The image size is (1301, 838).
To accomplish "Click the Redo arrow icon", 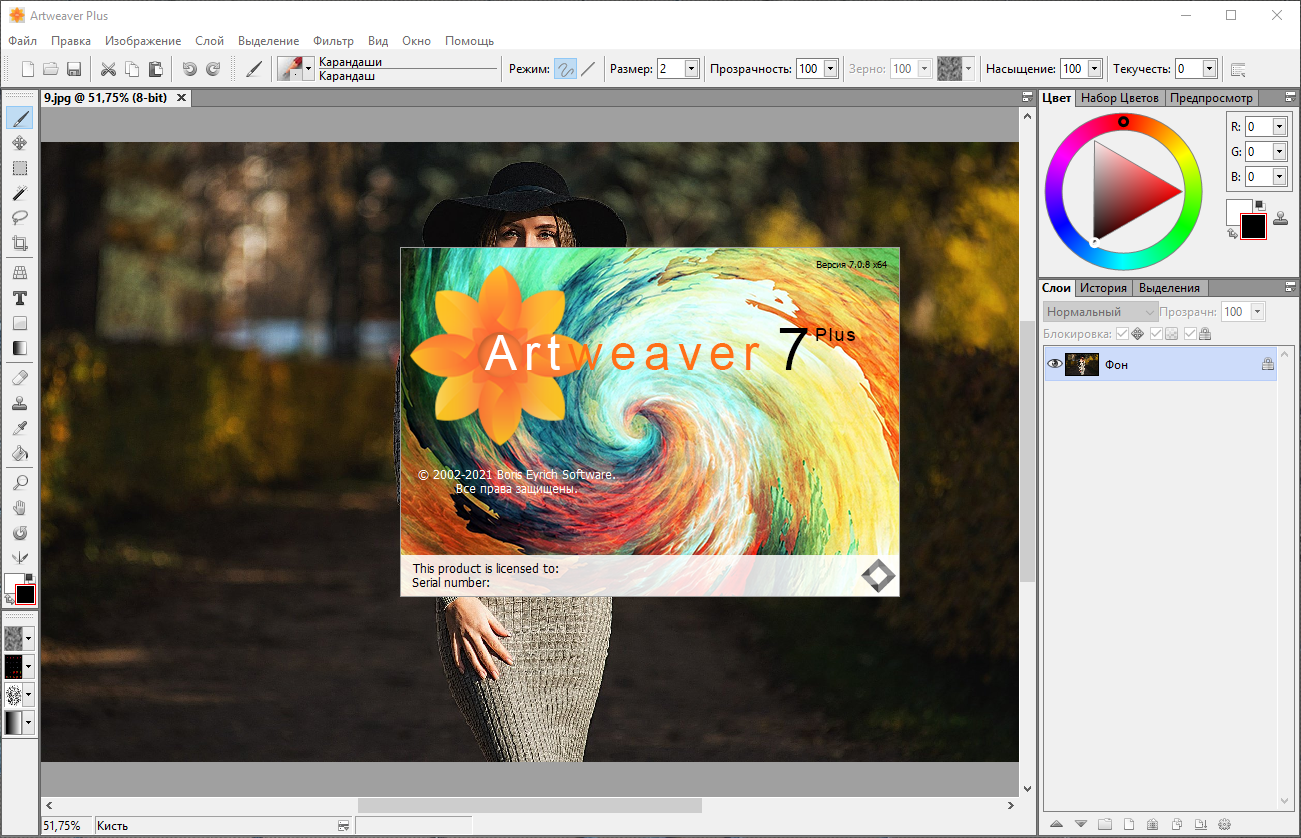I will [x=213, y=69].
